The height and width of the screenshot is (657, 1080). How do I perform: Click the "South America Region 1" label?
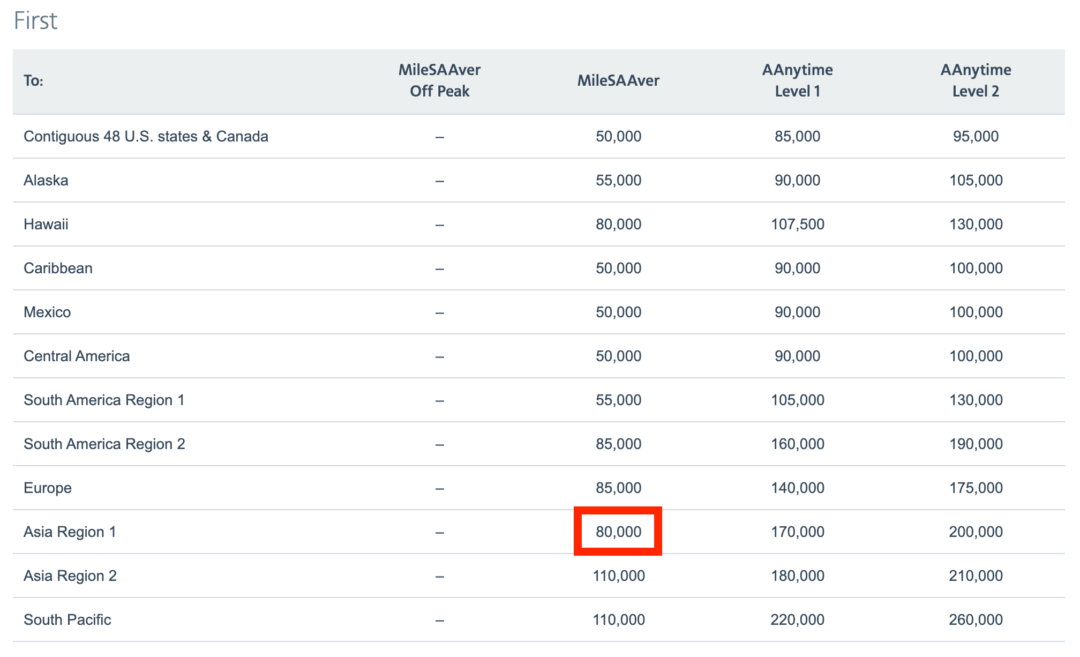pyautogui.click(x=104, y=400)
